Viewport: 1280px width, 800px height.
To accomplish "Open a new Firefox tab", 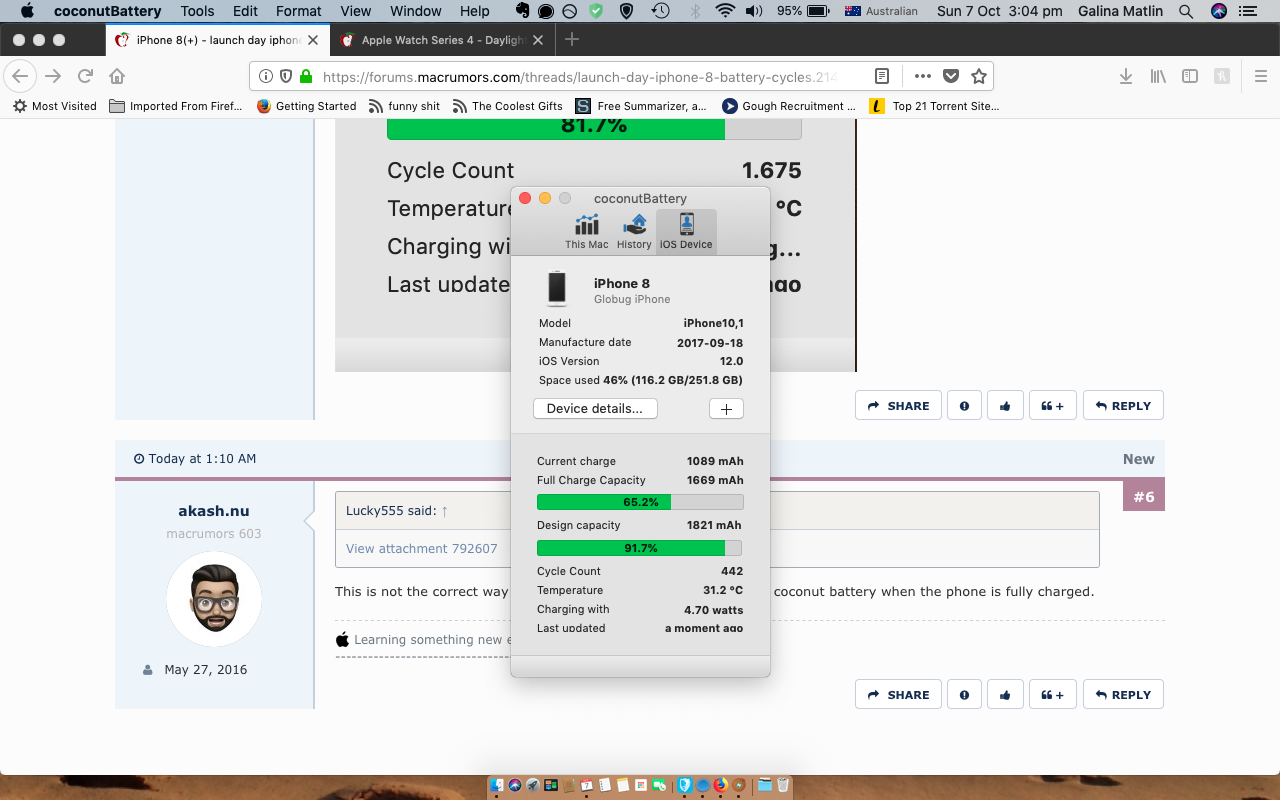I will (572, 40).
